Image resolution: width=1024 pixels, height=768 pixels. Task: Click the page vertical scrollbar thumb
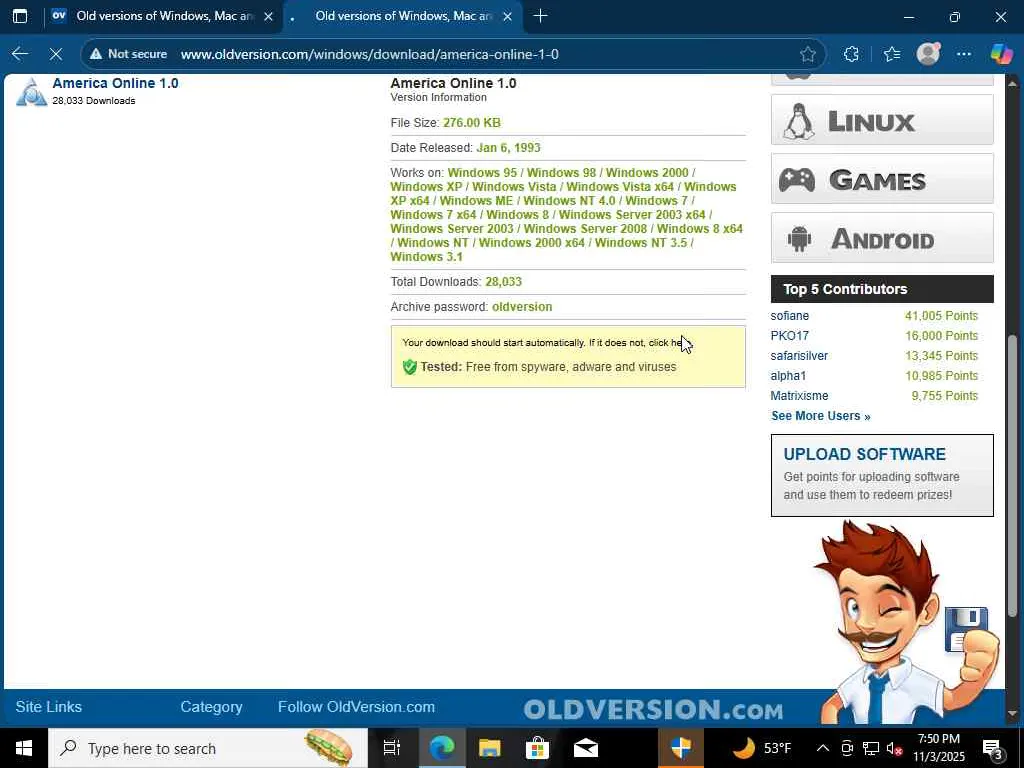pyautogui.click(x=1012, y=477)
